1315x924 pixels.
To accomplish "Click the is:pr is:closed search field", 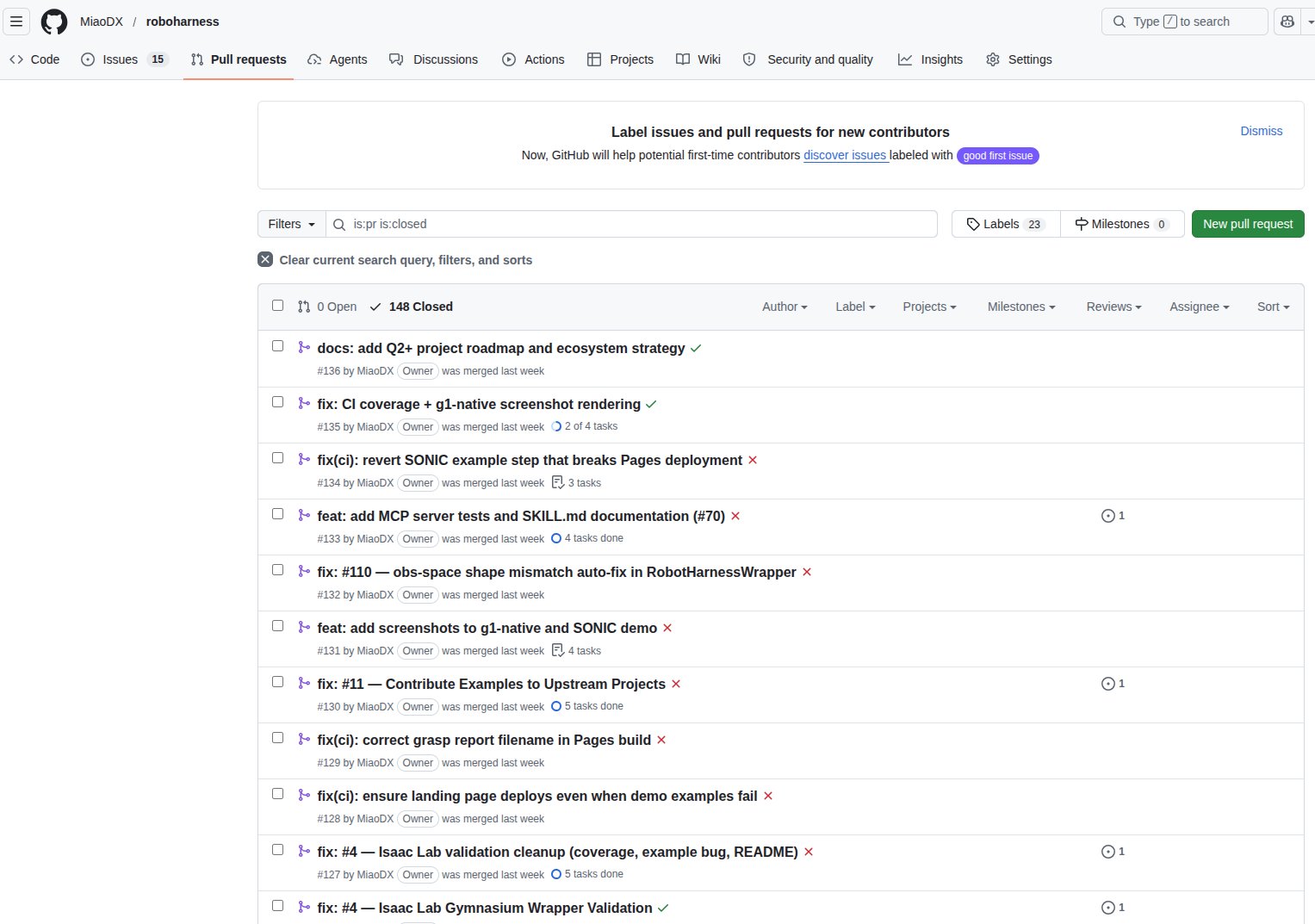I will pyautogui.click(x=631, y=224).
